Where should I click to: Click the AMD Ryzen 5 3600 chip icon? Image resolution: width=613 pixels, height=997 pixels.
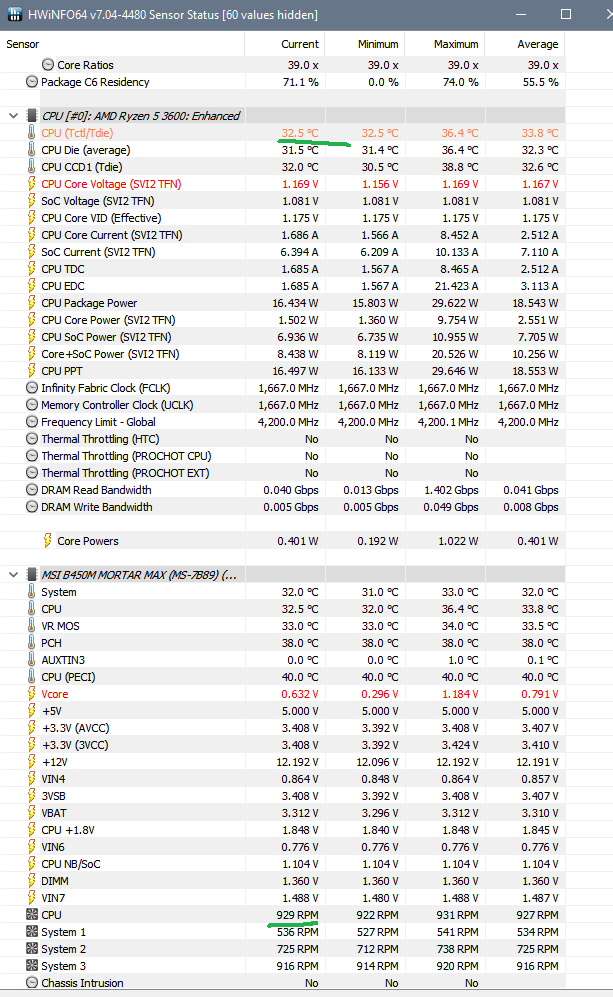tap(32, 116)
